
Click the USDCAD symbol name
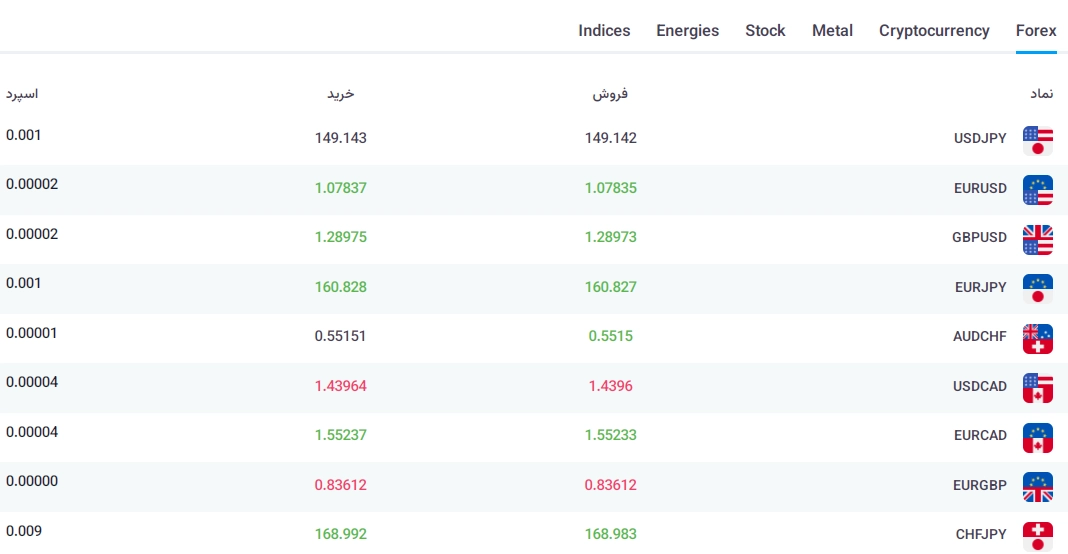click(979, 386)
